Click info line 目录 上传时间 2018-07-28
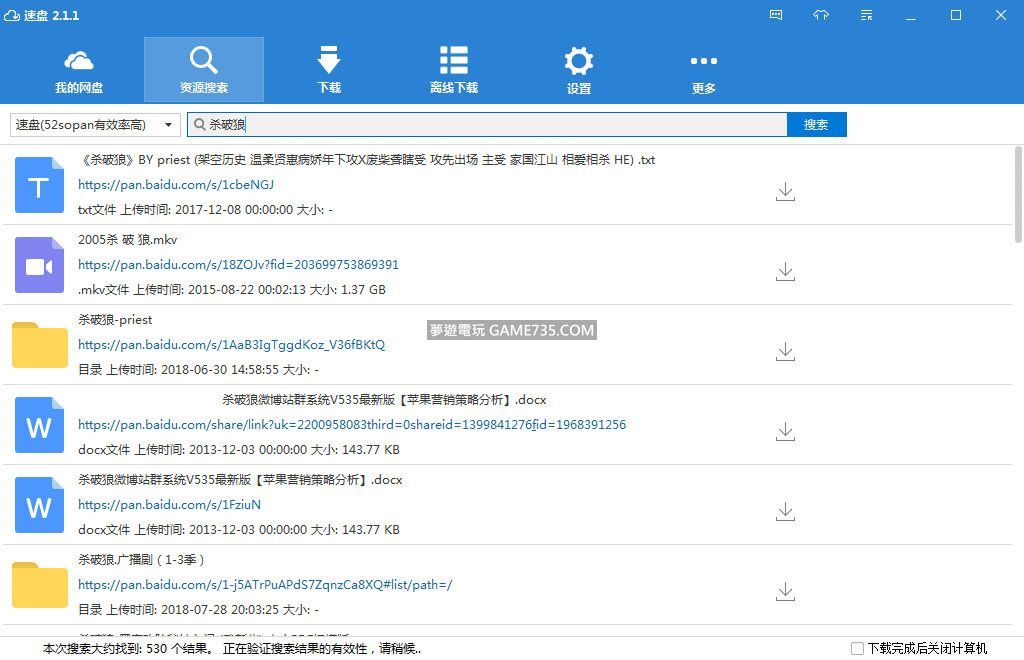This screenshot has width=1024, height=660. (x=198, y=610)
